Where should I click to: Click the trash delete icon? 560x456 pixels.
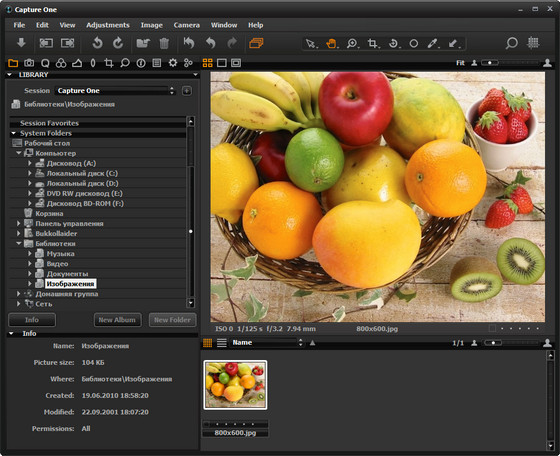tap(164, 43)
